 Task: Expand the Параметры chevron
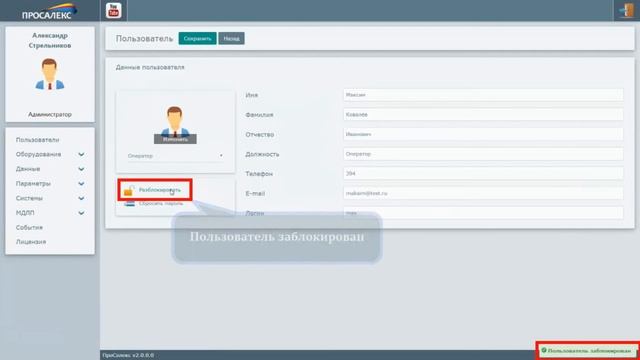click(x=81, y=184)
